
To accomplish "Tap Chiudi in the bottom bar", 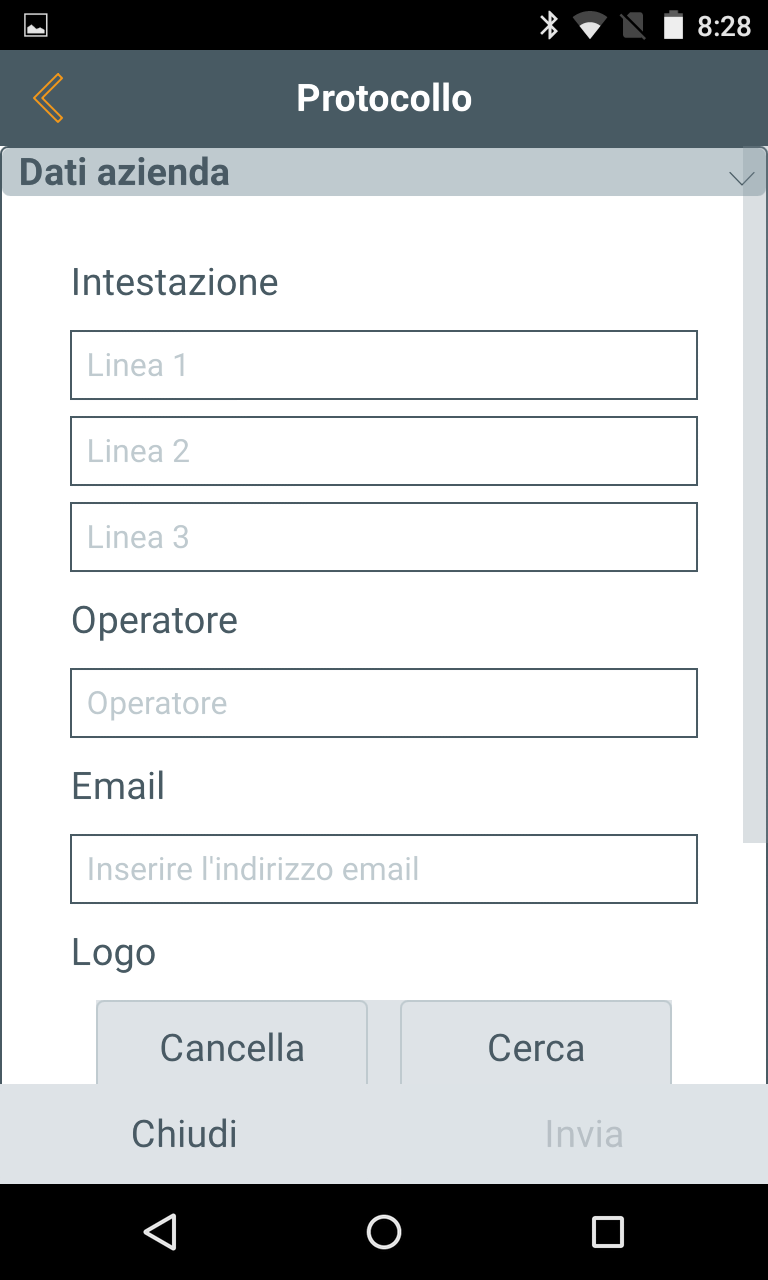I will (x=185, y=1134).
